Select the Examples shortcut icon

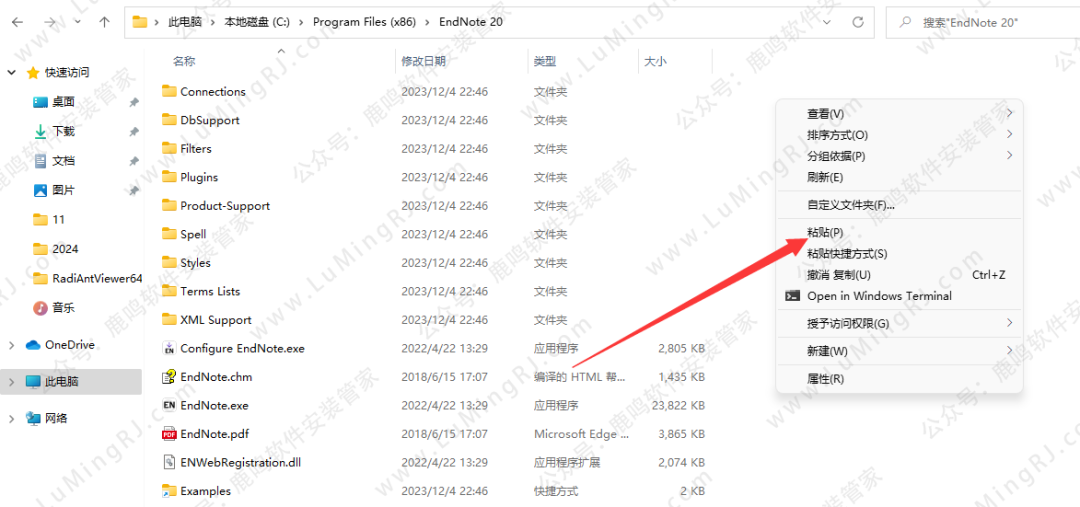(x=169, y=491)
